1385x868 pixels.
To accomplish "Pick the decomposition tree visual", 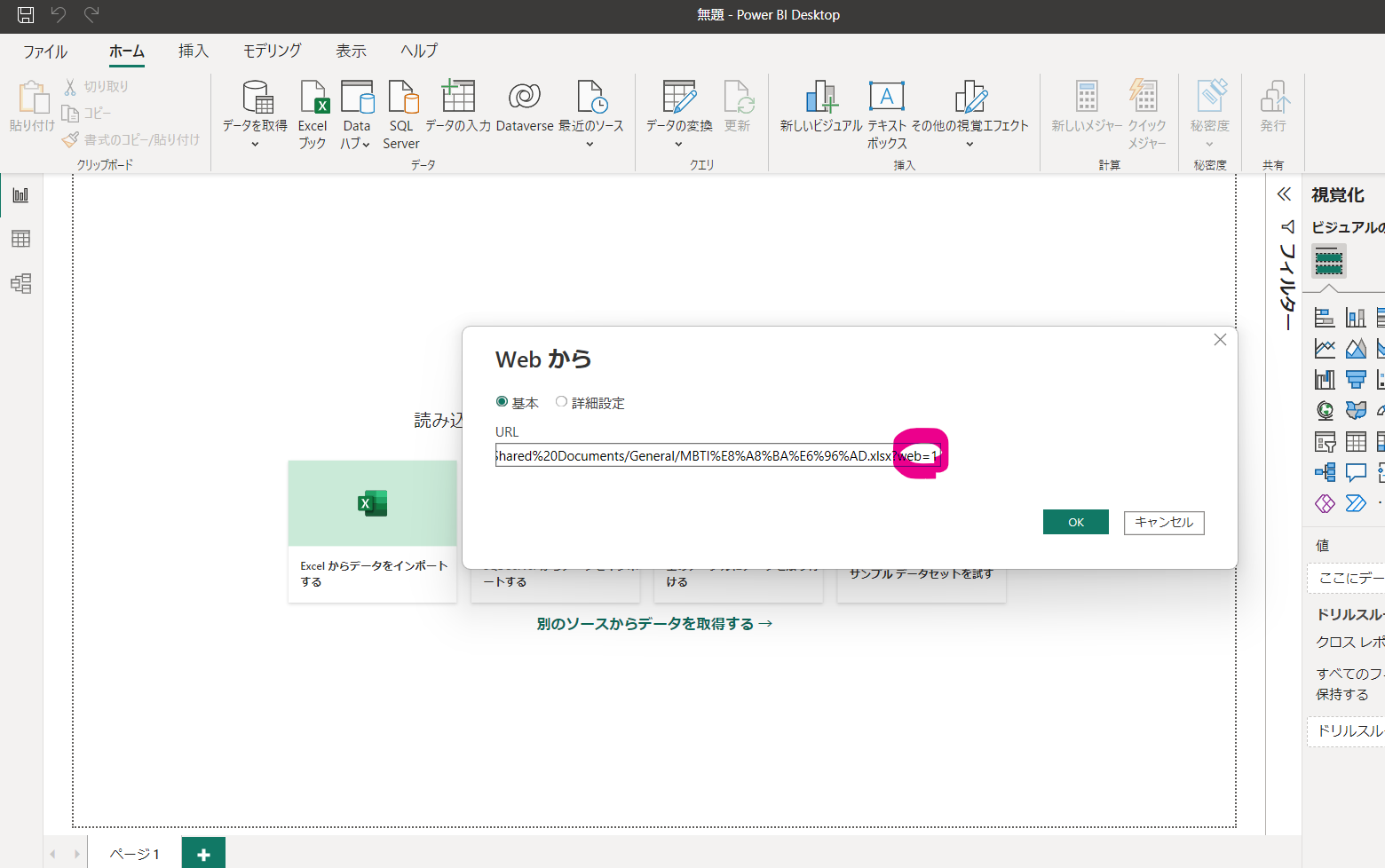I will click(x=1325, y=472).
